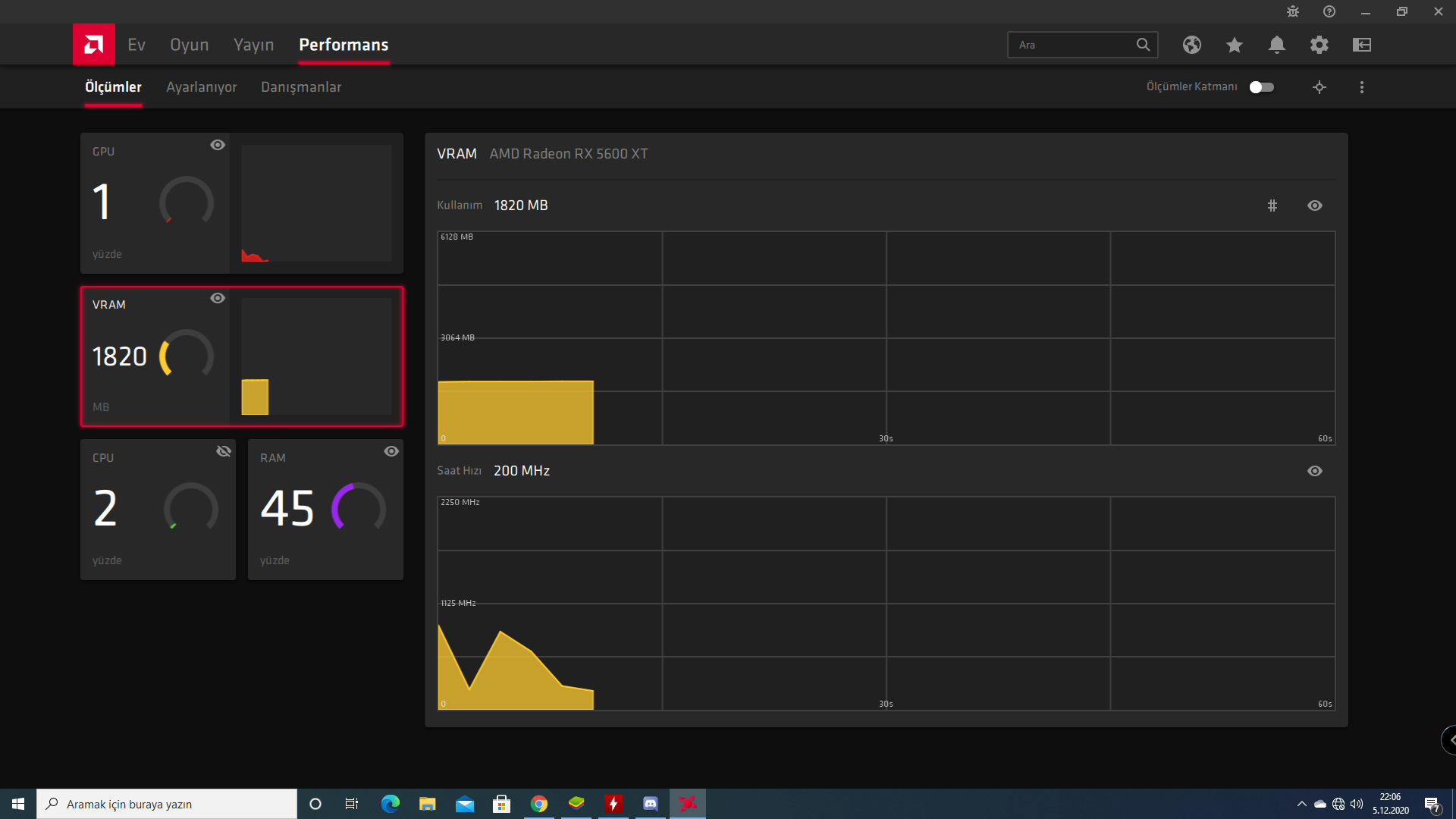Open notifications bell icon
Viewport: 1456px width, 819px height.
coord(1276,45)
